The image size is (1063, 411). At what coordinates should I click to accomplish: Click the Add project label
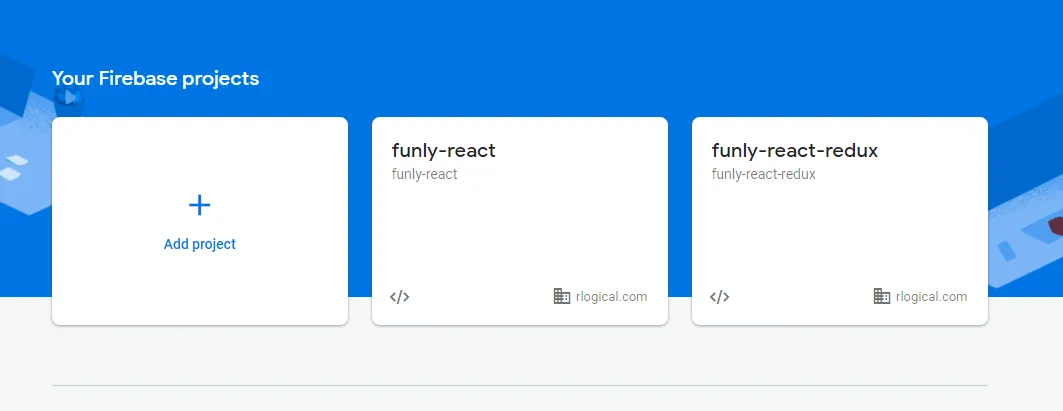(x=199, y=244)
